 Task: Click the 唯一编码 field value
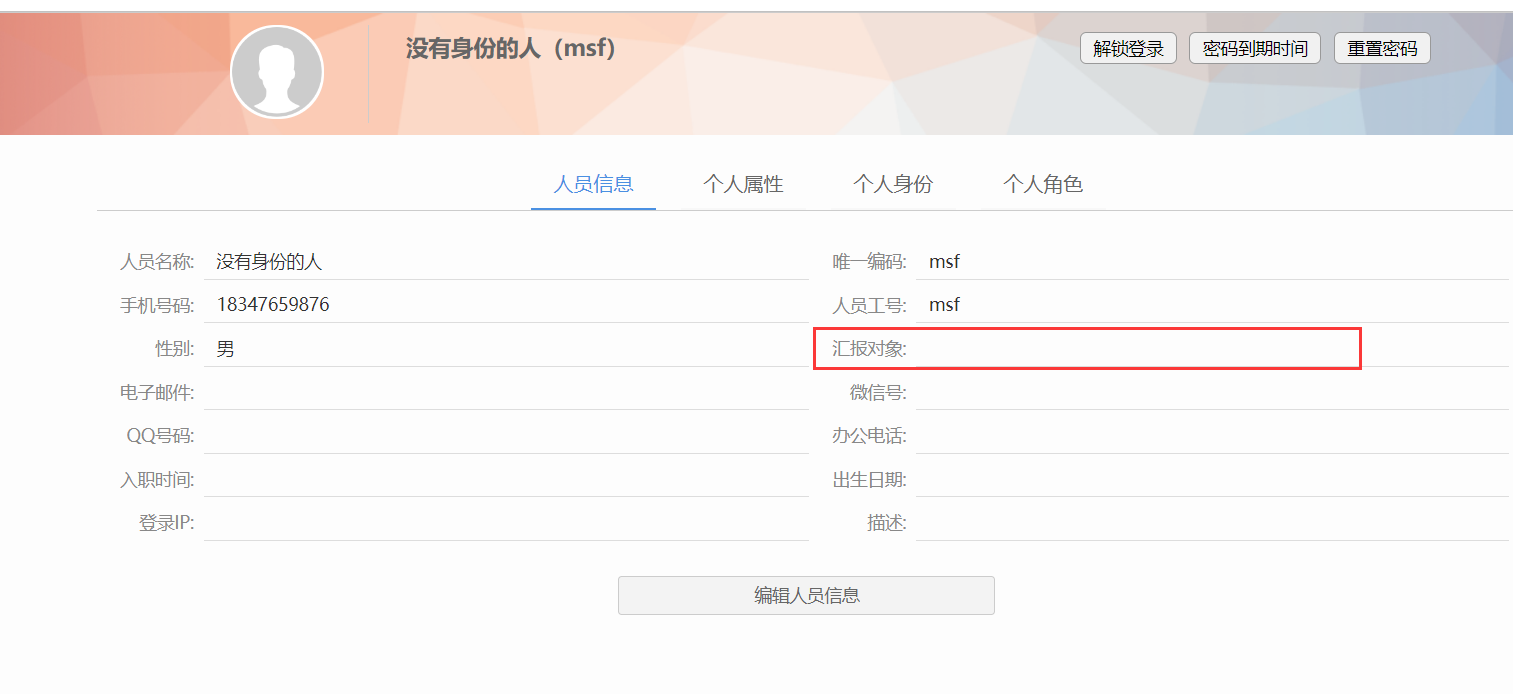(1210, 262)
